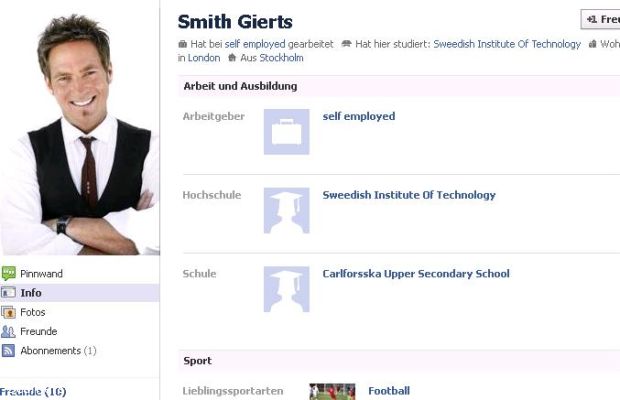Click the Pinnwand speech bubble icon
The width and height of the screenshot is (620, 400).
tap(8, 273)
